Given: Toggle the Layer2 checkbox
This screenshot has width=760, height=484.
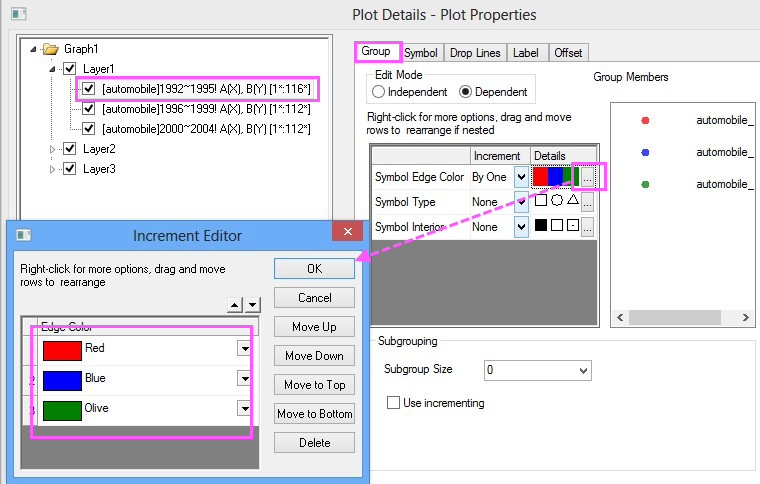Looking at the screenshot, I should (x=69, y=149).
